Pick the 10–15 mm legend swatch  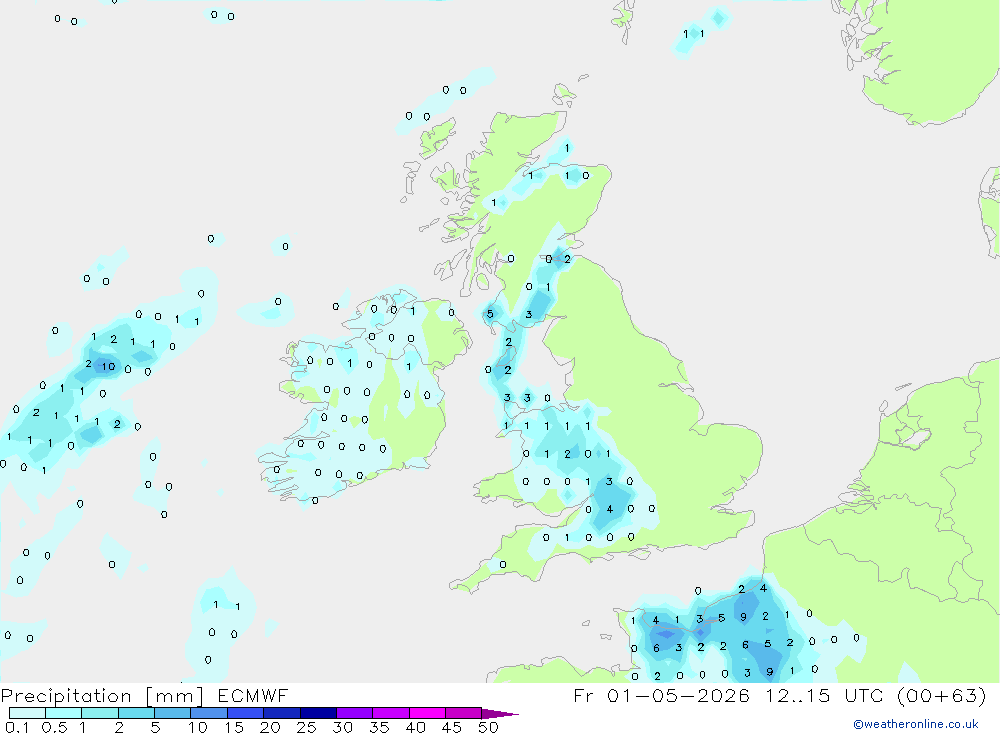click(x=209, y=713)
